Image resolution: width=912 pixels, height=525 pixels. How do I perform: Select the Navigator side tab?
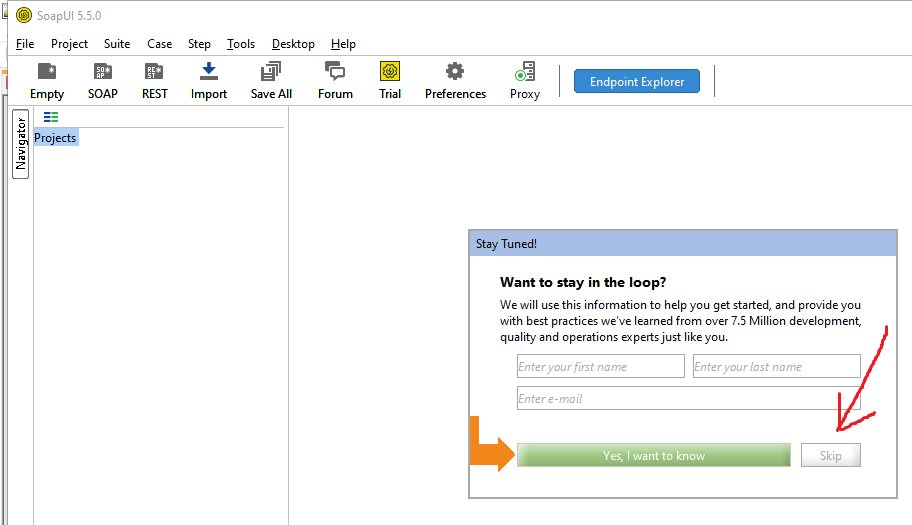pos(21,144)
